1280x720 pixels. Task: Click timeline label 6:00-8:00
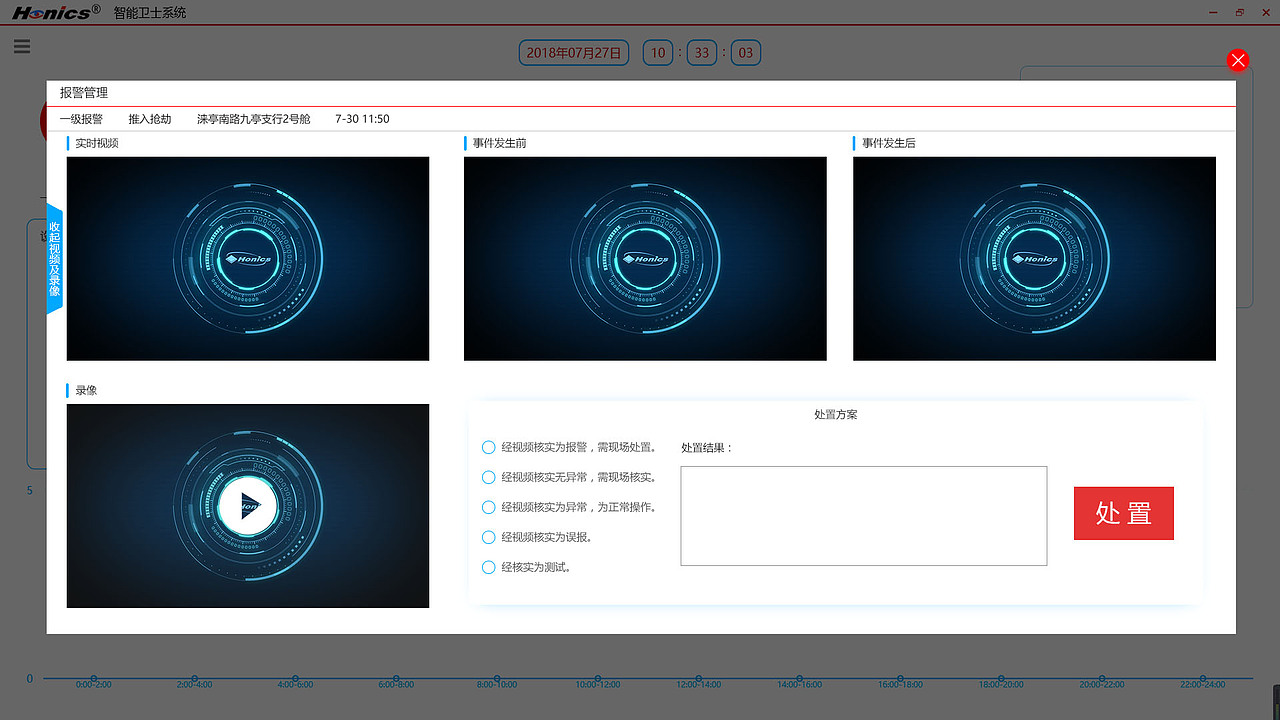click(x=396, y=685)
